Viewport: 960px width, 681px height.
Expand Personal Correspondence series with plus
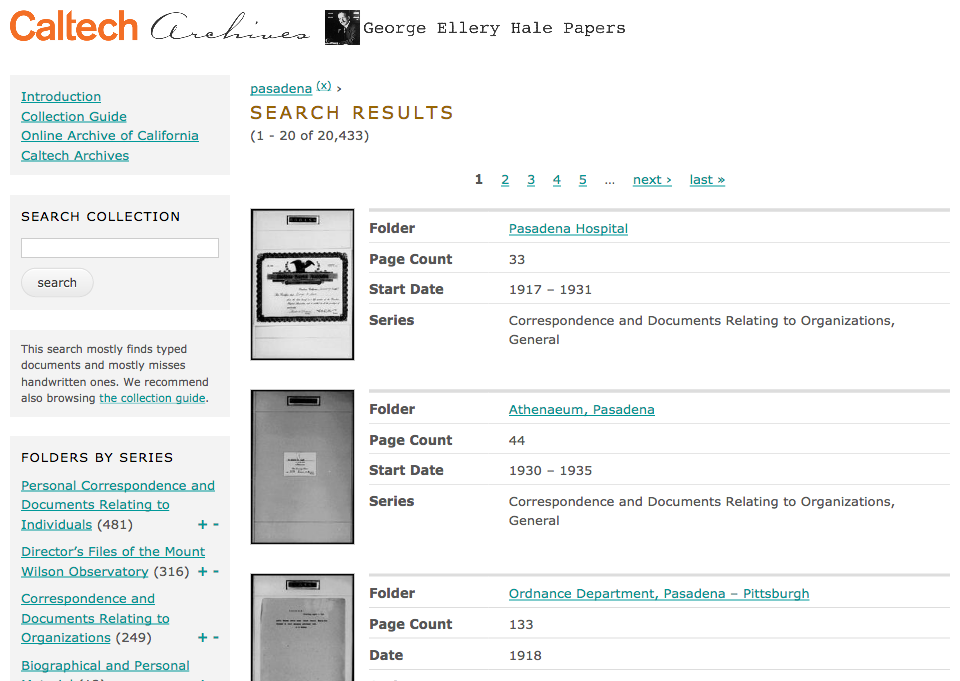203,525
